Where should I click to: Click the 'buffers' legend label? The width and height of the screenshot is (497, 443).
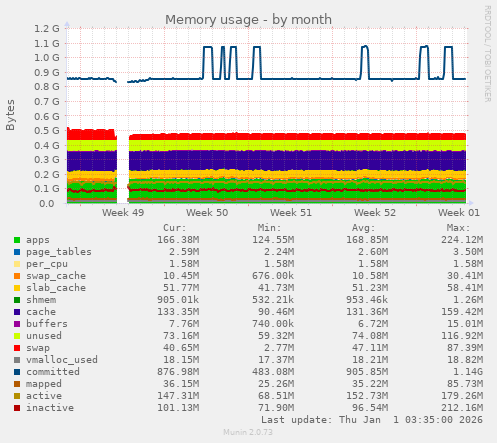point(47,324)
